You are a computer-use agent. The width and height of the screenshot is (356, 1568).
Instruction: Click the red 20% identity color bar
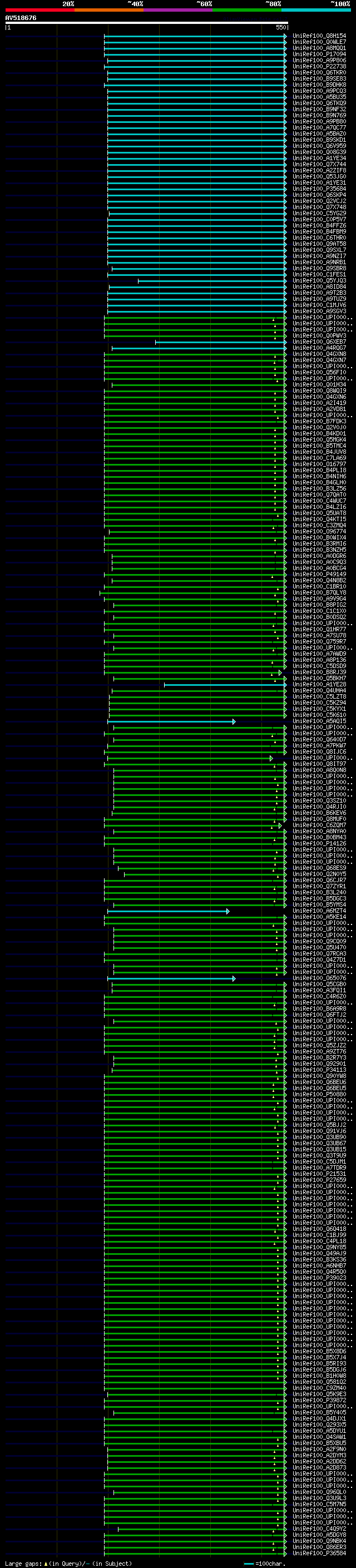(39, 10)
